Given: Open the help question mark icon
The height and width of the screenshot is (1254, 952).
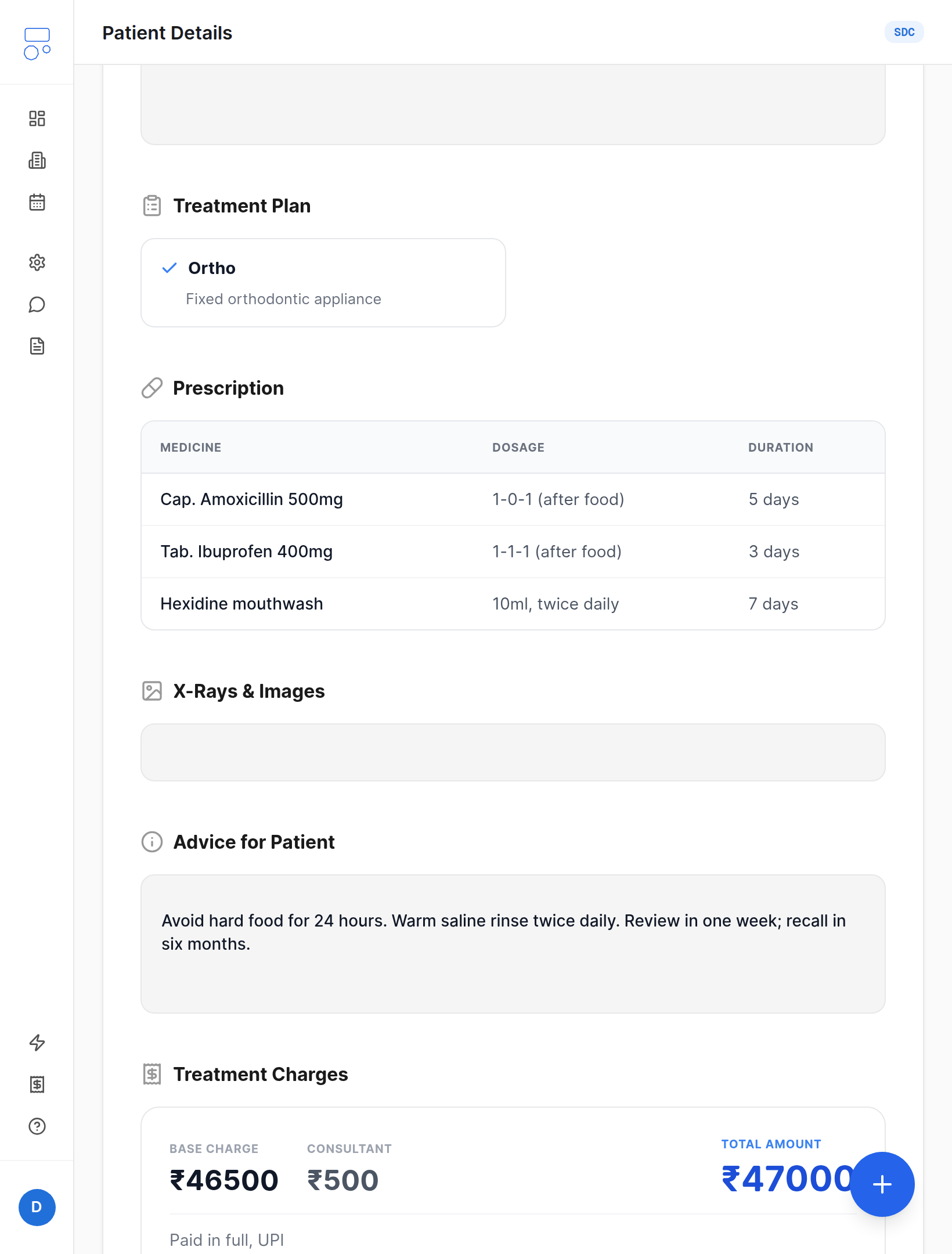Looking at the screenshot, I should 37,1126.
